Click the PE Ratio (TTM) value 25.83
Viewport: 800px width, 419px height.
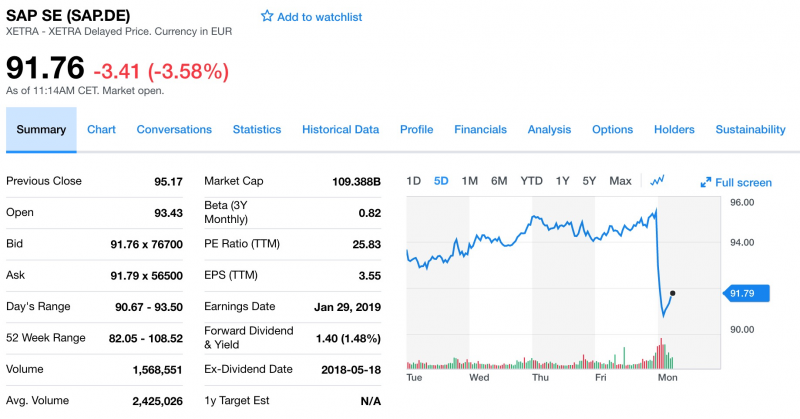point(366,244)
